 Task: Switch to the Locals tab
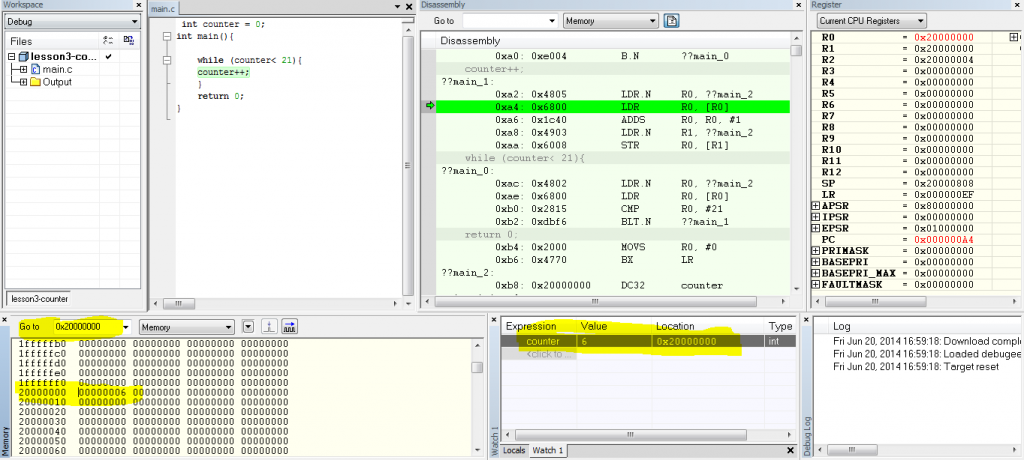[515, 450]
